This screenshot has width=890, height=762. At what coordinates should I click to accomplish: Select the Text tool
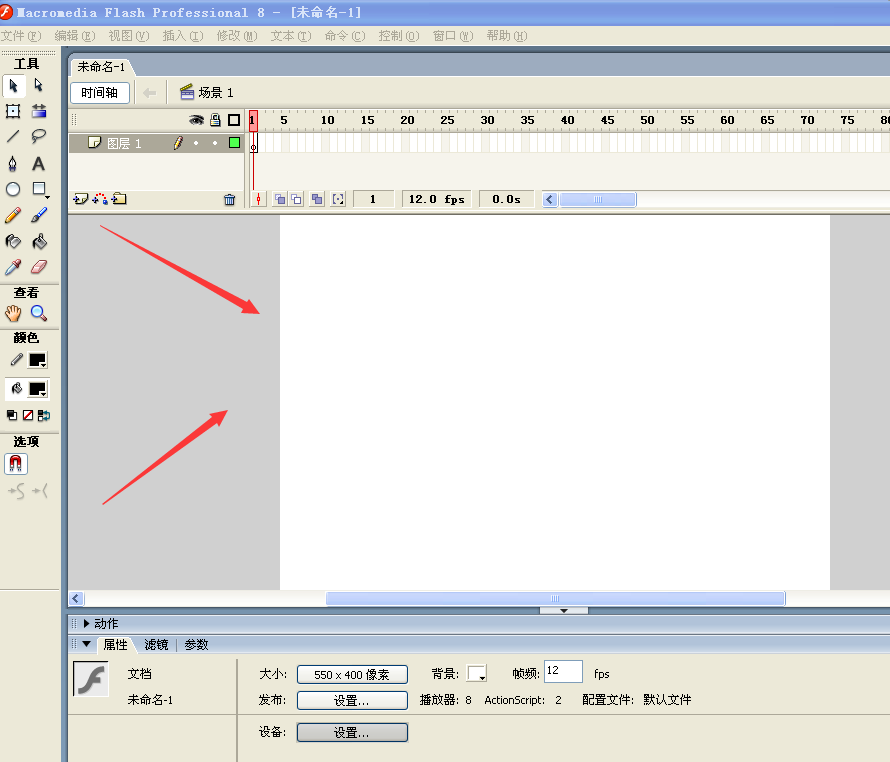[39, 163]
